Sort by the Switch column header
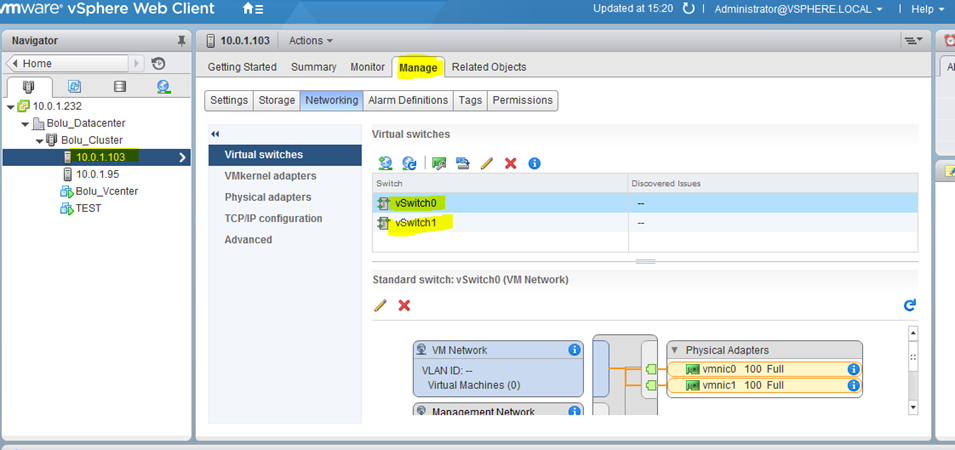This screenshot has height=450, width=955. 500,183
